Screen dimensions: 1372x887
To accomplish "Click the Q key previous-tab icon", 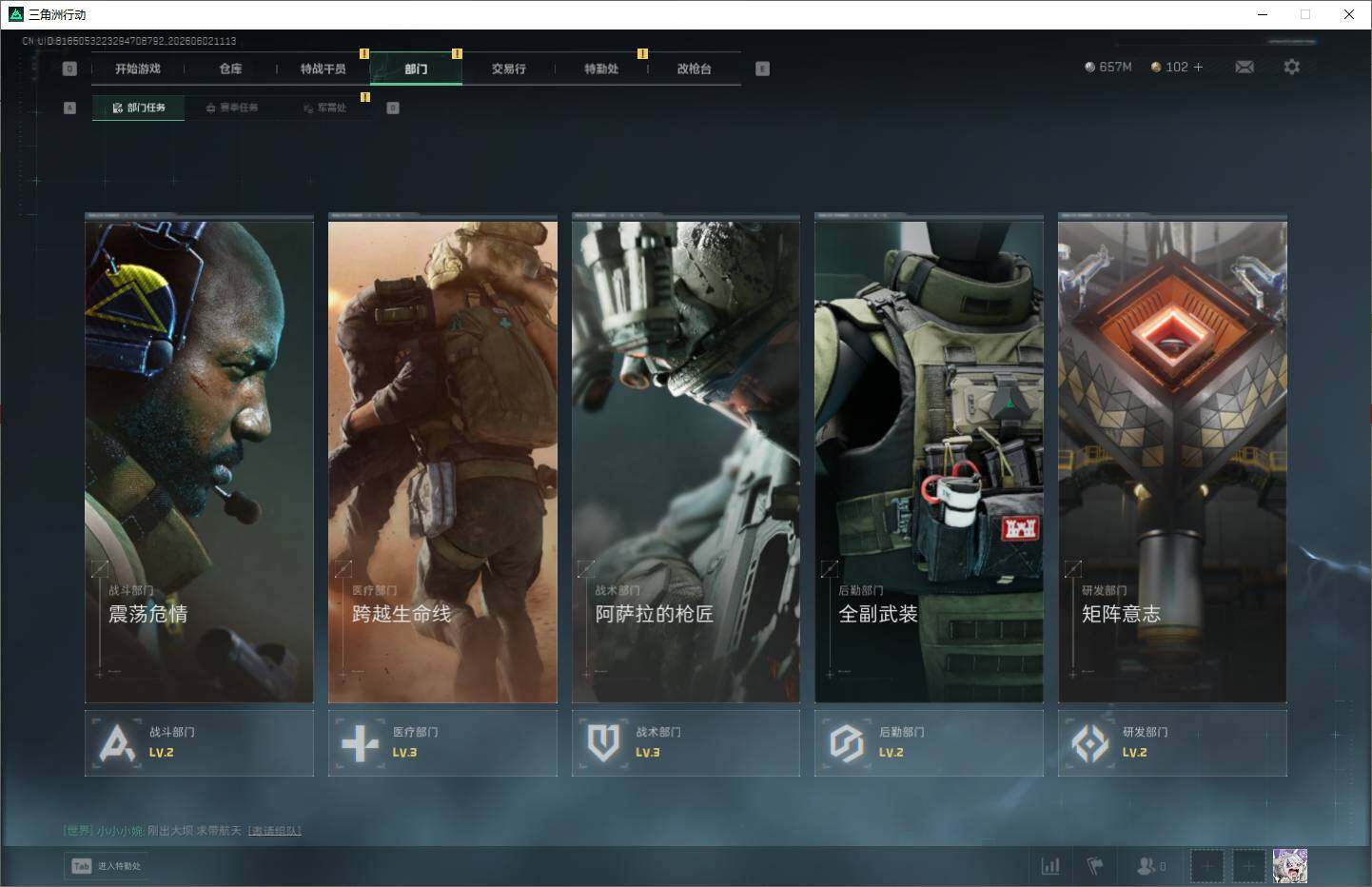I will (x=69, y=69).
